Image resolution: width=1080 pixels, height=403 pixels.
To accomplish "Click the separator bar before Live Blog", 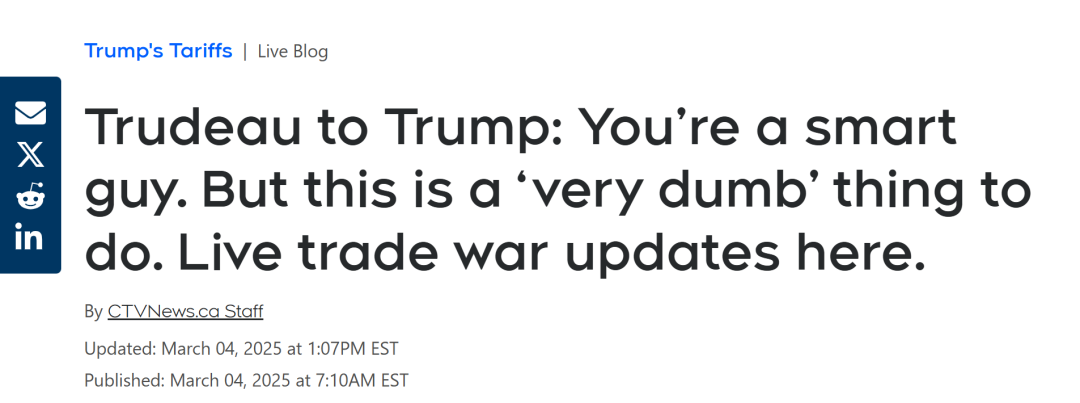I will [245, 51].
